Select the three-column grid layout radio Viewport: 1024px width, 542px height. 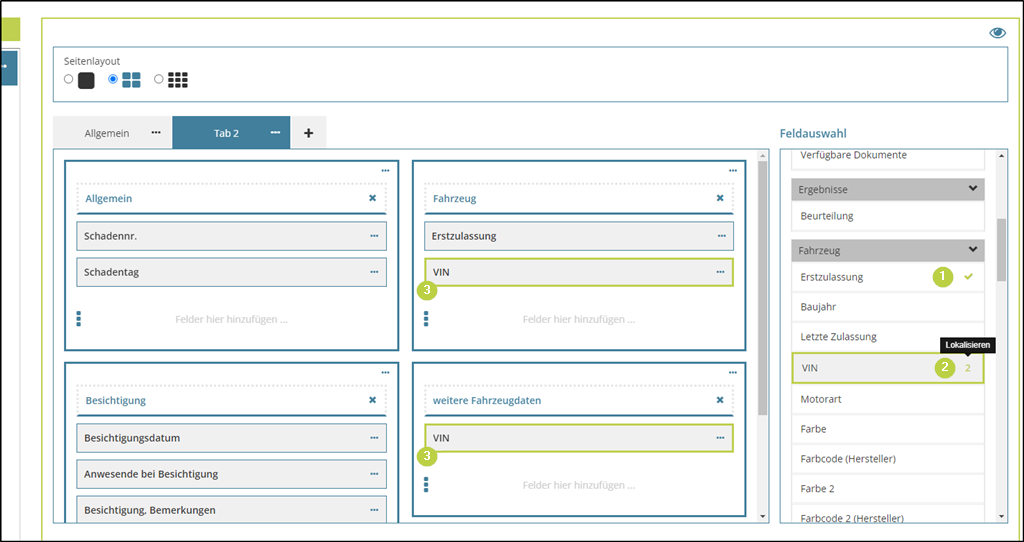tap(158, 79)
